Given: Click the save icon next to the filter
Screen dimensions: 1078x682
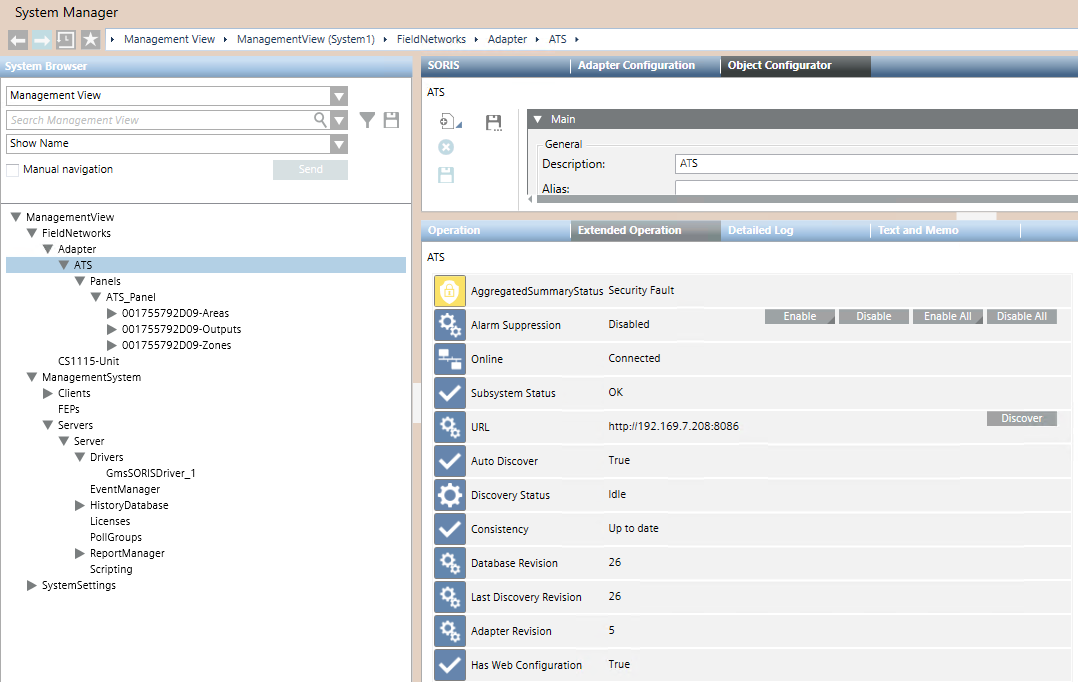Looking at the screenshot, I should point(391,119).
